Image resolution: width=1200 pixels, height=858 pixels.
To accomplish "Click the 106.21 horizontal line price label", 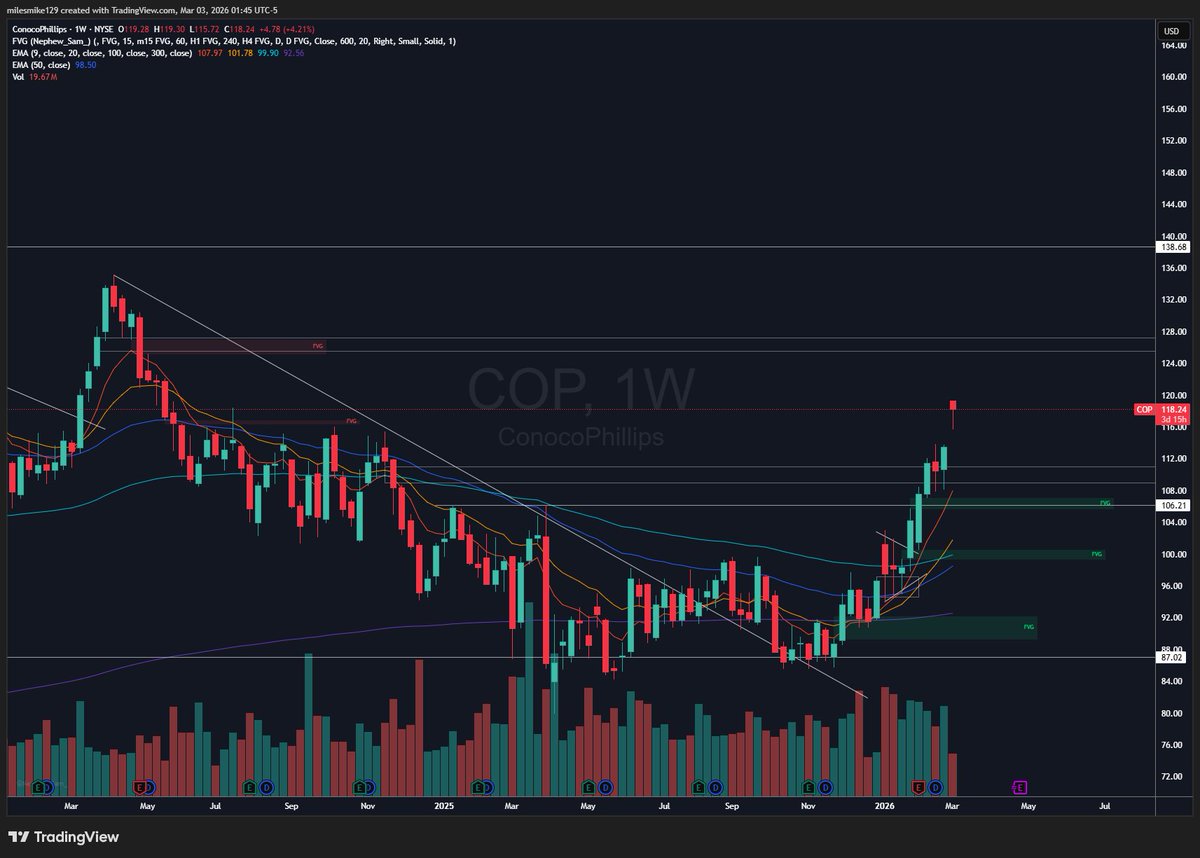I will 1174,506.
